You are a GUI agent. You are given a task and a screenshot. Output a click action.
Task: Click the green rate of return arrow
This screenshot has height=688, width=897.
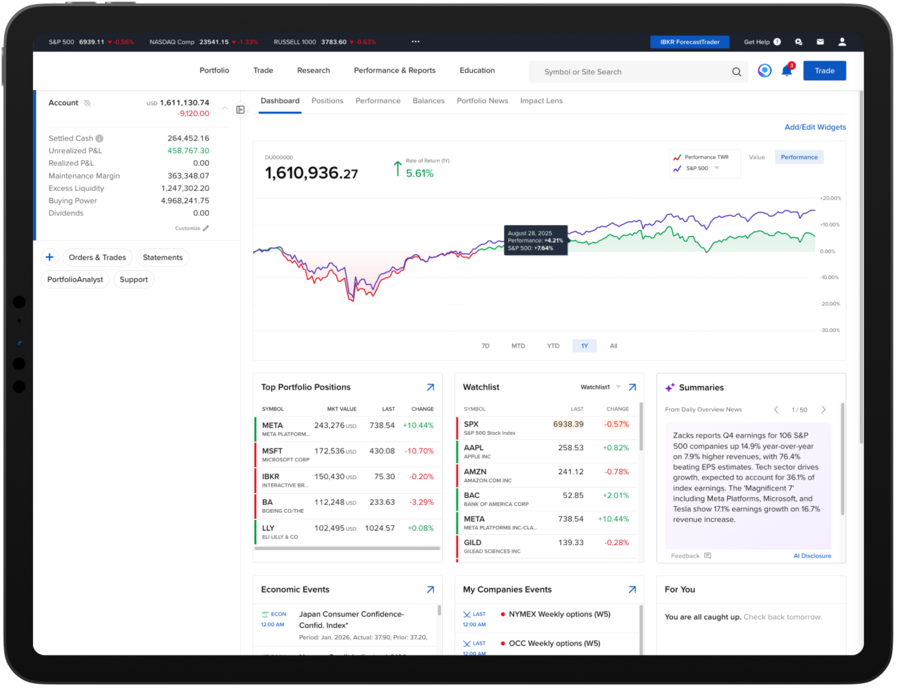398,169
